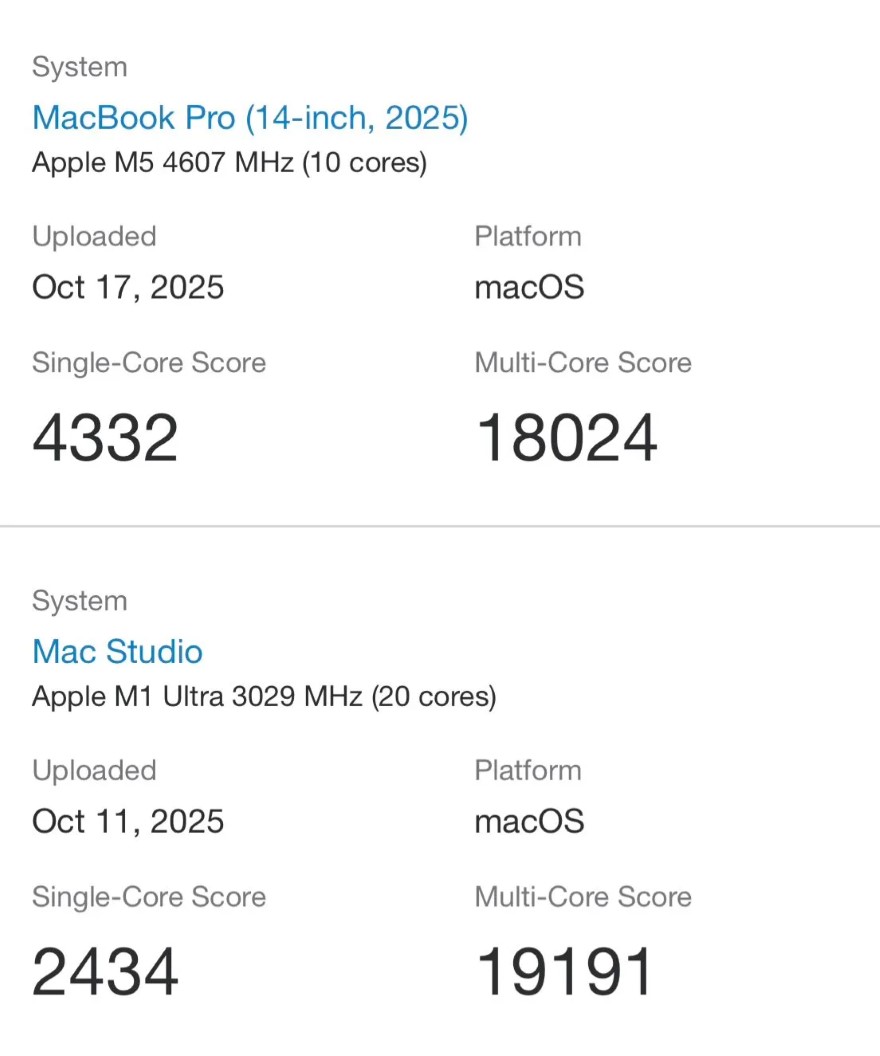Click macOS platform value for MacBook Pro
The height and width of the screenshot is (1056, 880).
(x=529, y=288)
